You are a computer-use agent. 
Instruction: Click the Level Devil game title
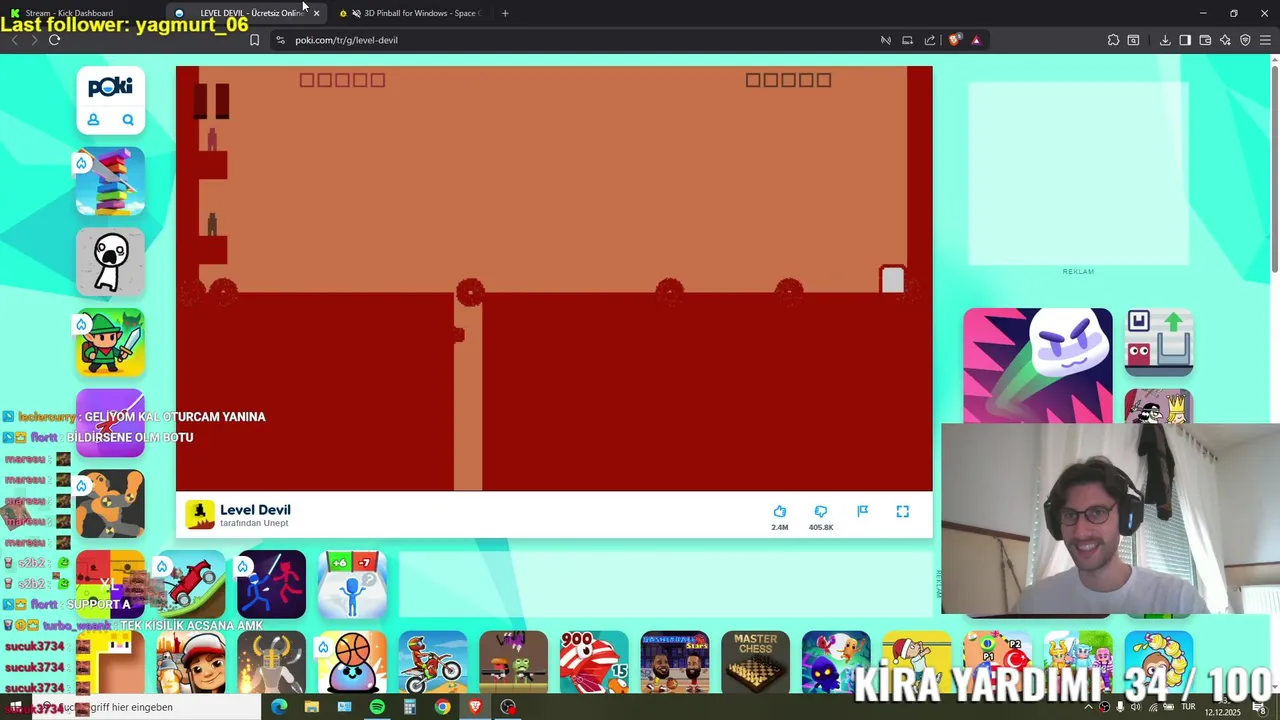(255, 510)
